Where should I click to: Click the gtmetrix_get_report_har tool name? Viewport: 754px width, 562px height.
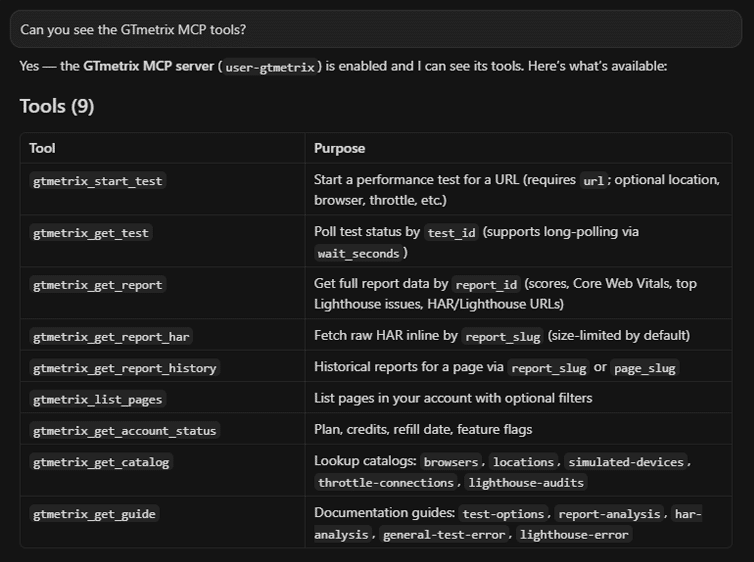tap(111, 337)
